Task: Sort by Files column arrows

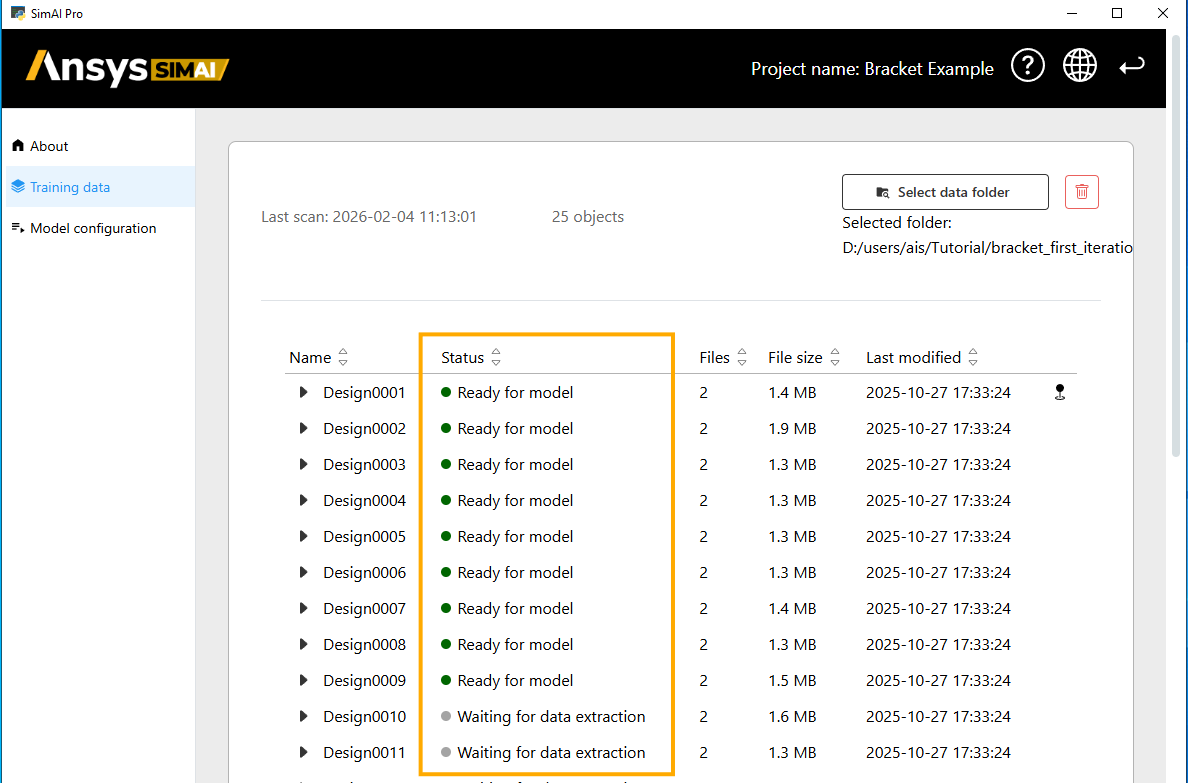Action: pos(742,357)
